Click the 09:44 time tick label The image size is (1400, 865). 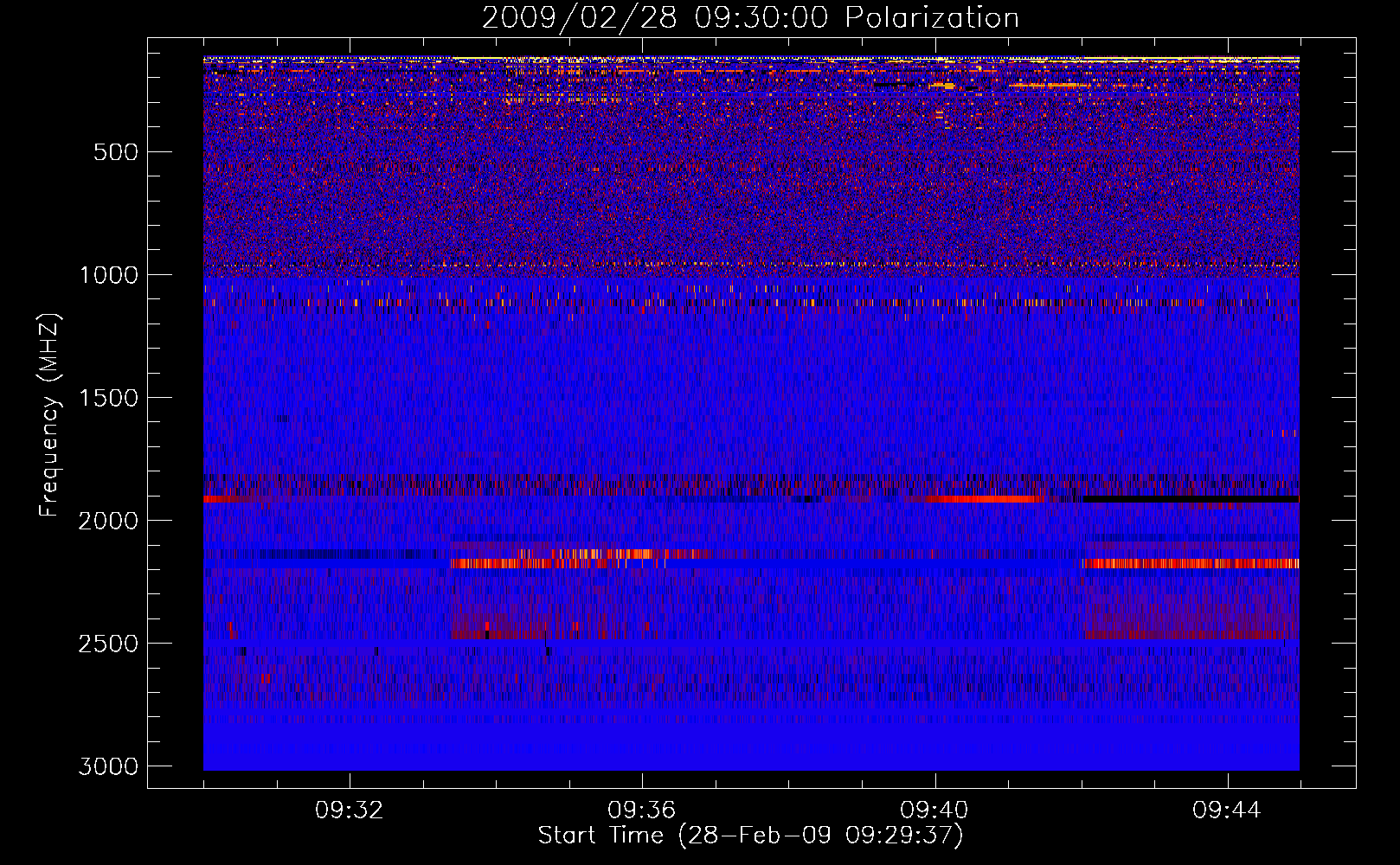(1227, 811)
